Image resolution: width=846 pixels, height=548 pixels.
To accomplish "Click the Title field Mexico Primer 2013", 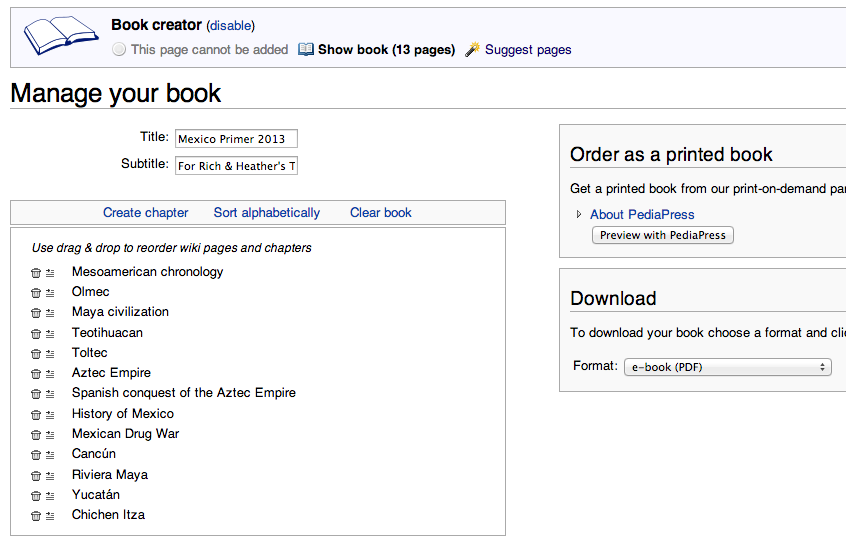I will coord(236,139).
